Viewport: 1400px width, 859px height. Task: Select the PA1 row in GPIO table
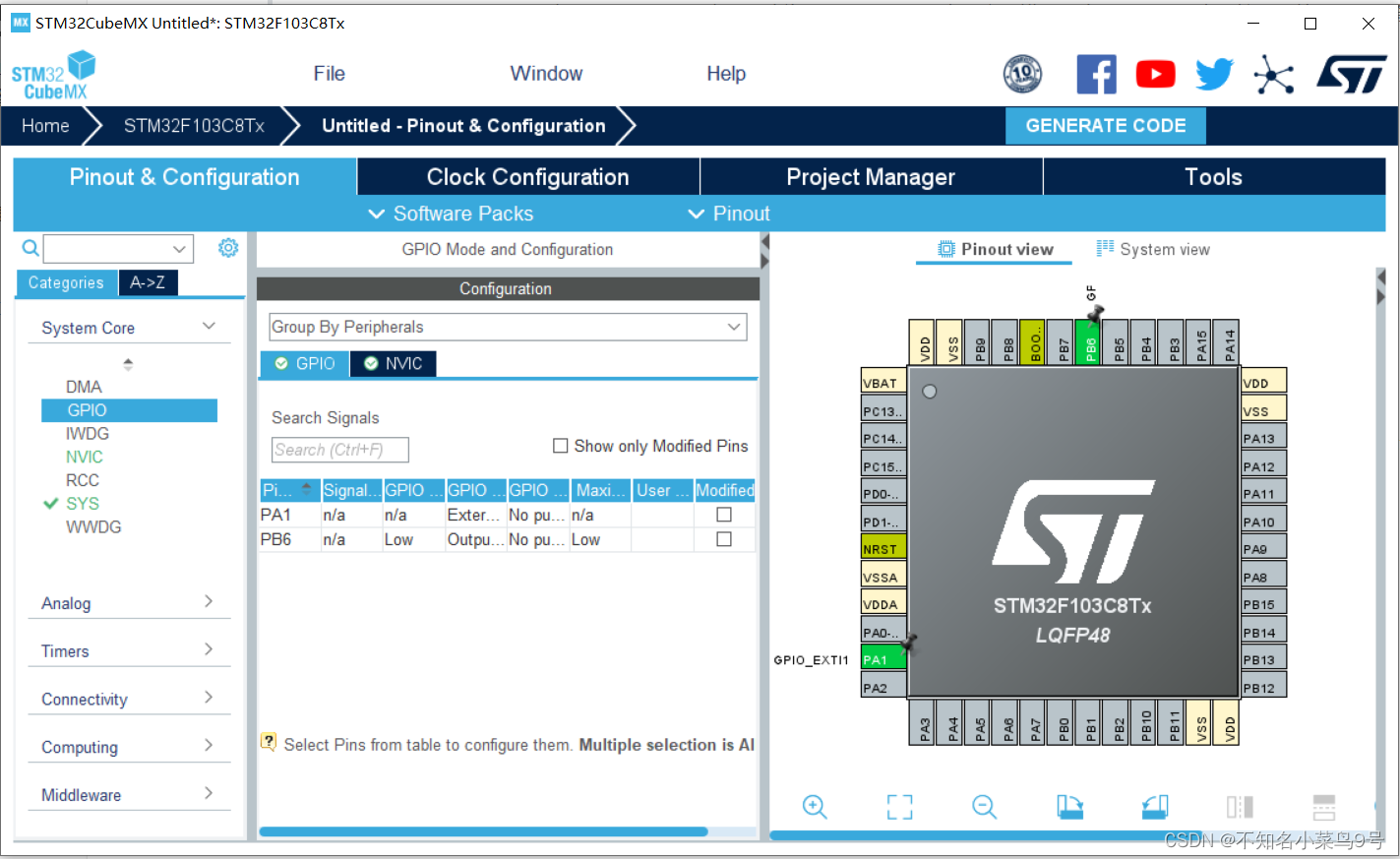click(x=508, y=515)
